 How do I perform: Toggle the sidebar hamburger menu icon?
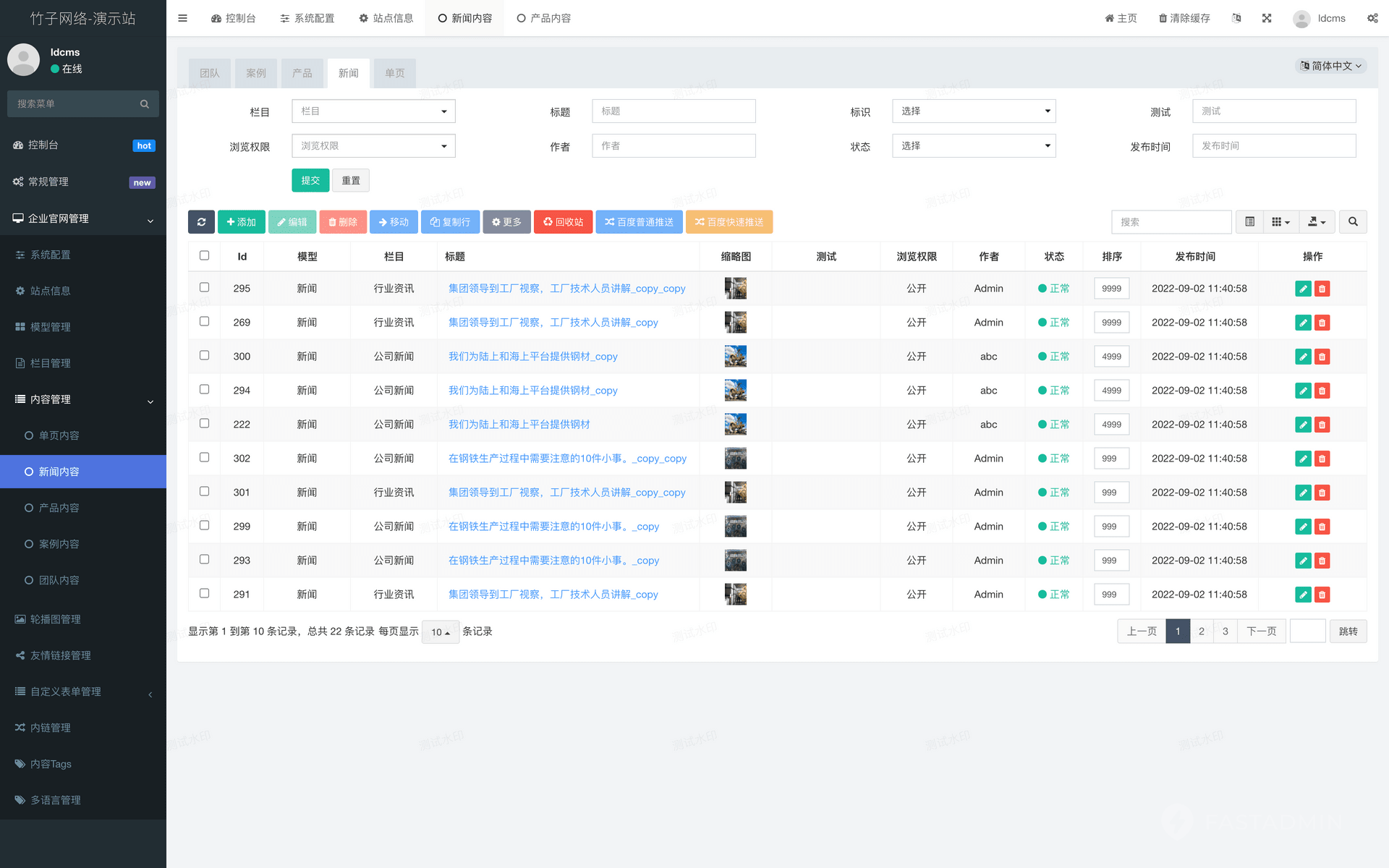click(182, 18)
